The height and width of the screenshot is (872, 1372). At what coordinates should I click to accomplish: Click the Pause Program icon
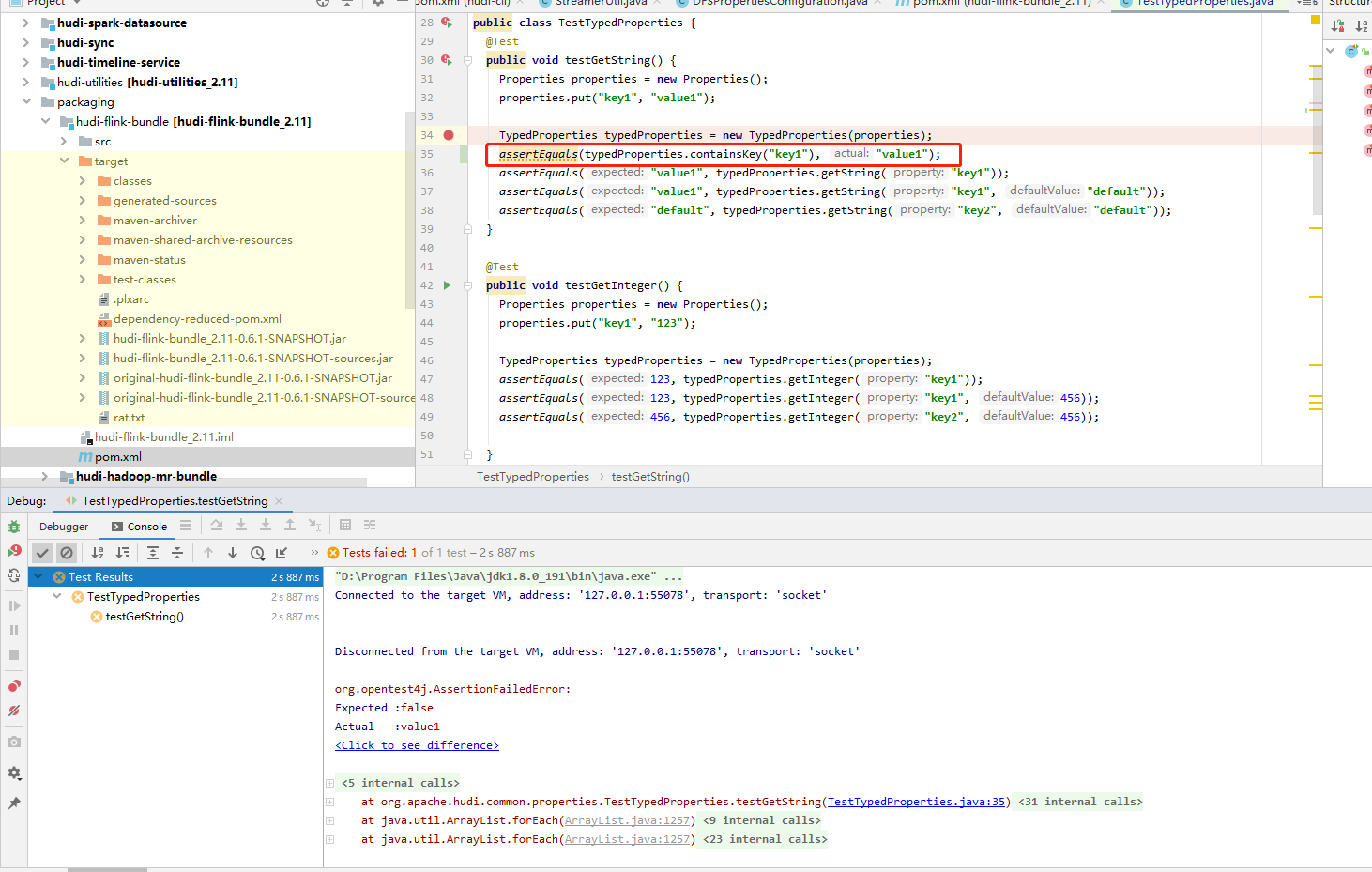(14, 630)
